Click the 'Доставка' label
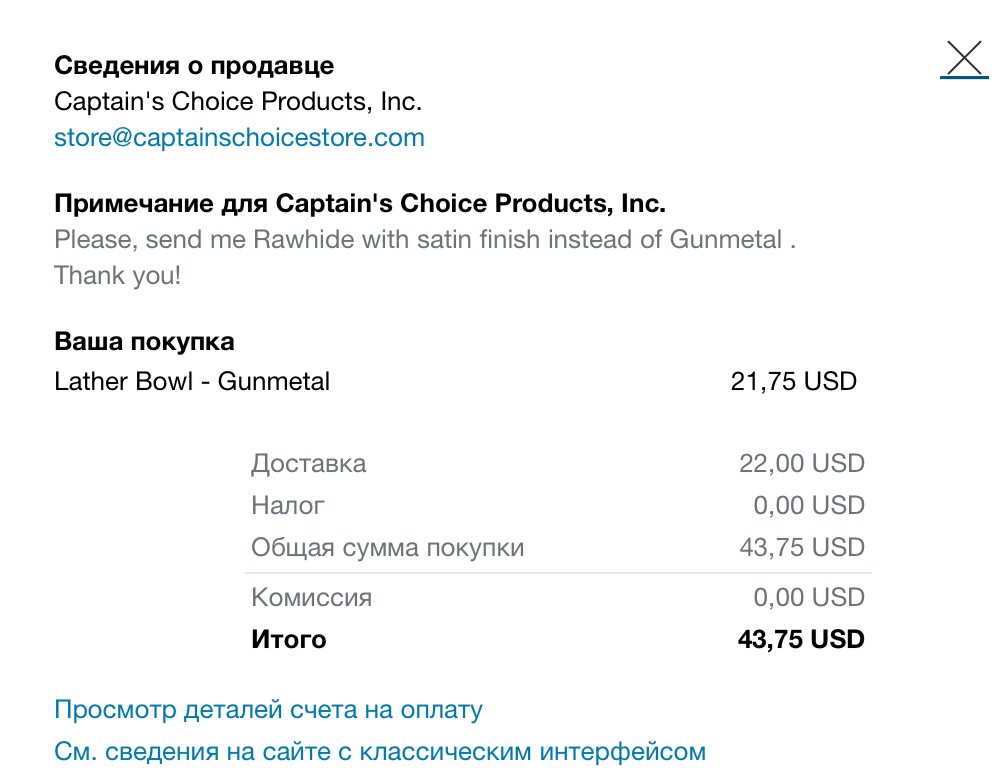Image resolution: width=1008 pixels, height=778 pixels. click(309, 464)
